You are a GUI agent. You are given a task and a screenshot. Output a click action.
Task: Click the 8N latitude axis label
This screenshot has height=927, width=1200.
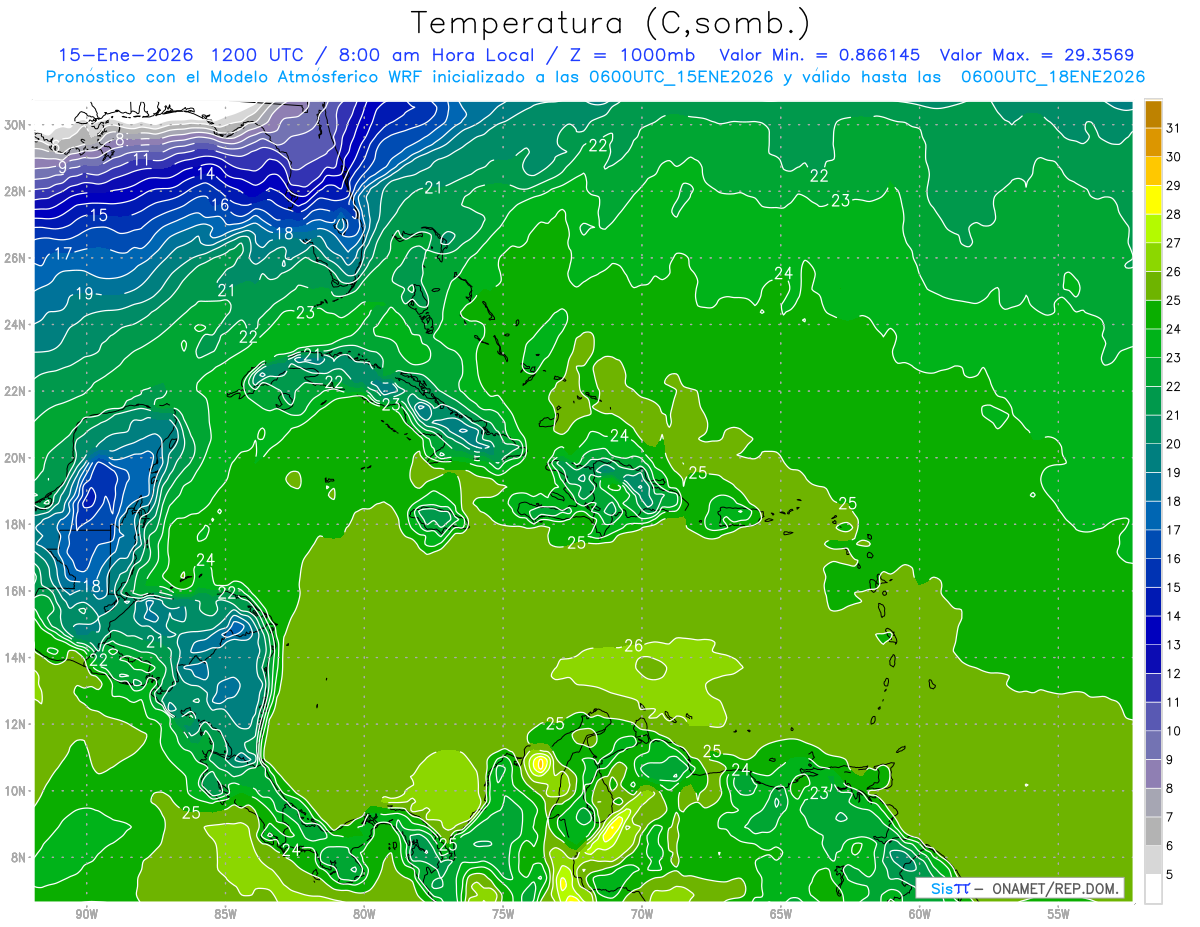pos(19,857)
